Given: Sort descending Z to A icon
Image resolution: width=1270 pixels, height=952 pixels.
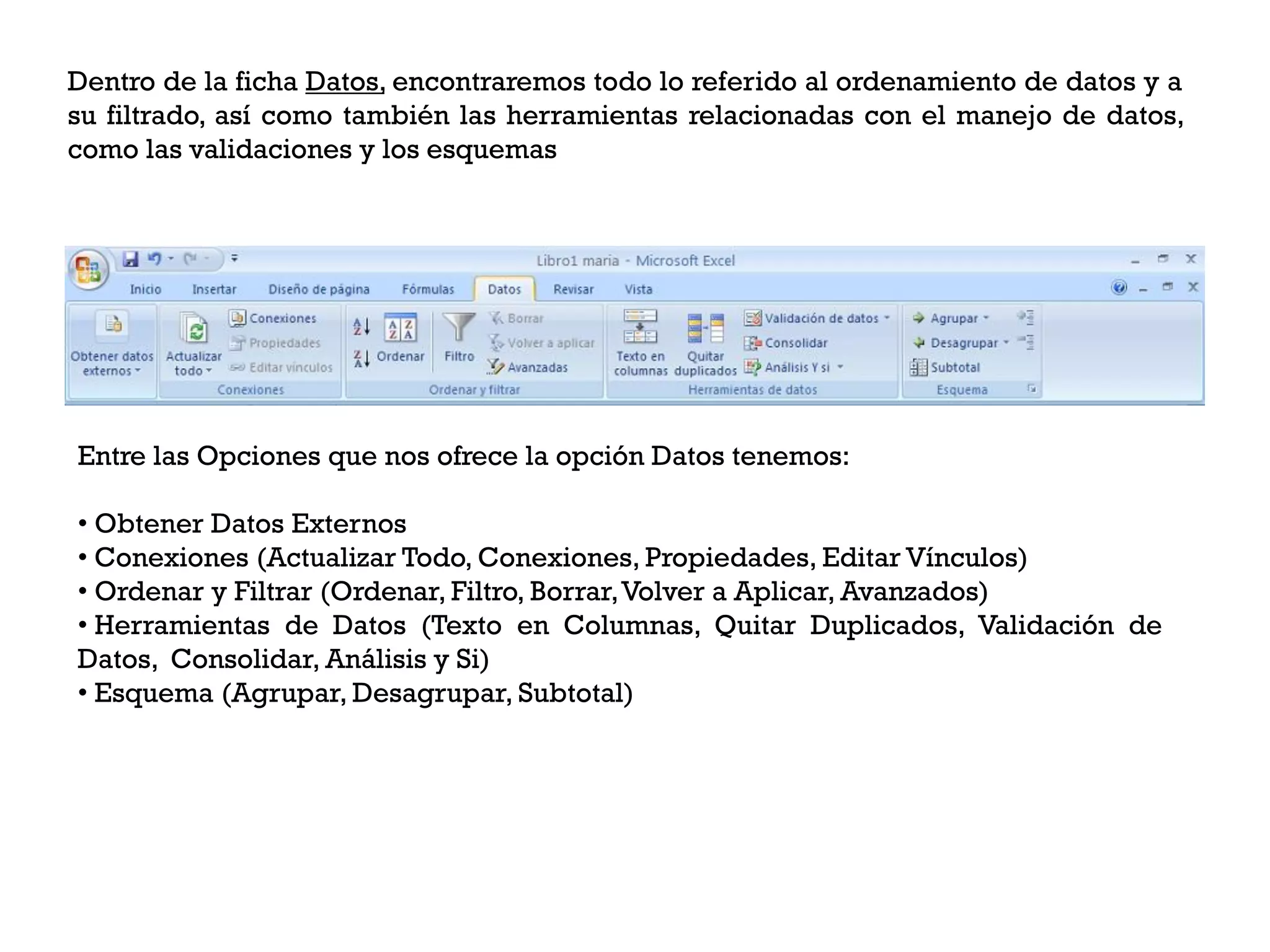Looking at the screenshot, I should tap(362, 358).
